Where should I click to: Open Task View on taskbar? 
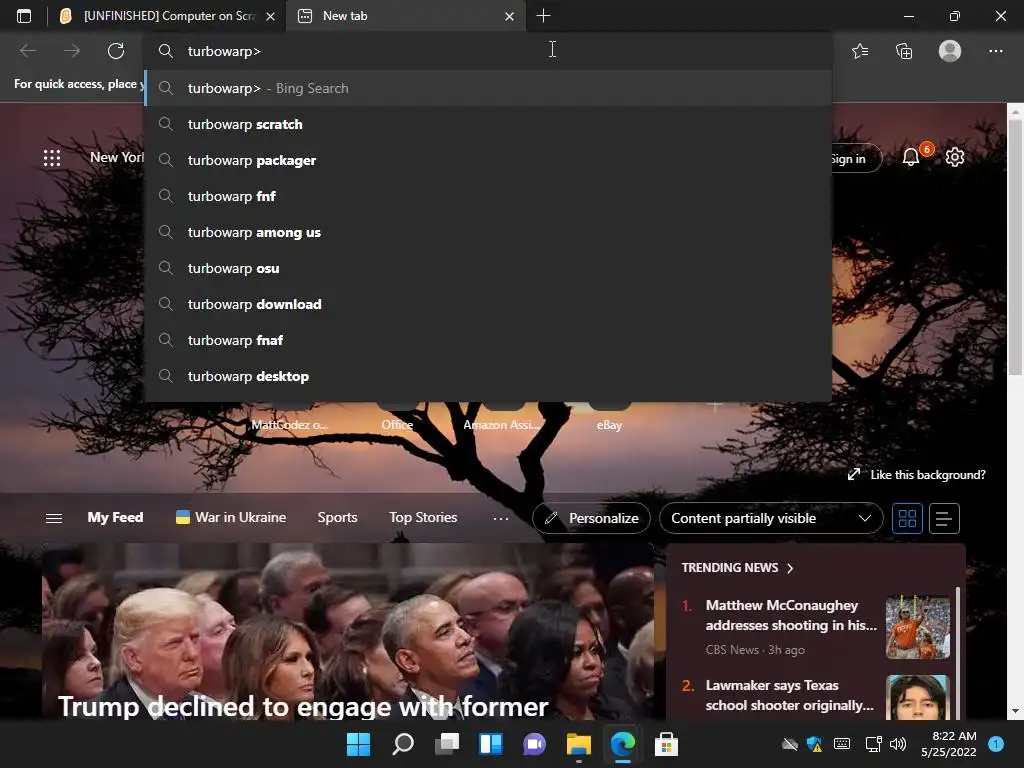pos(447,744)
